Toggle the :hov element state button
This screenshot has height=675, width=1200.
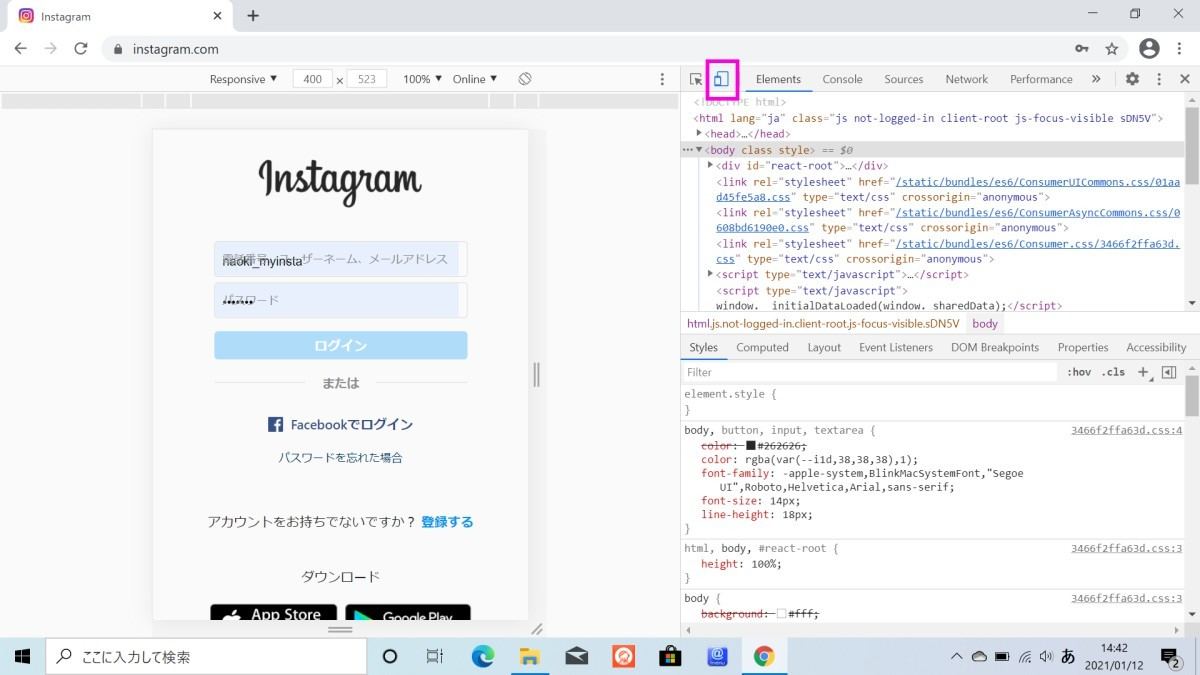tap(1079, 372)
